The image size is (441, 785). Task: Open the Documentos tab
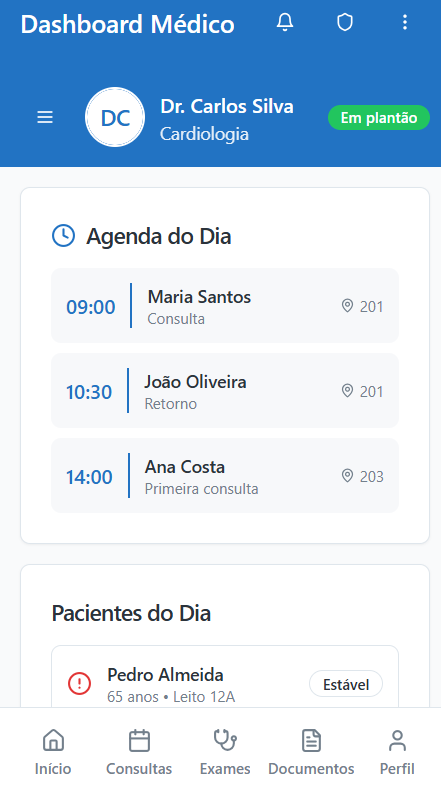(311, 752)
